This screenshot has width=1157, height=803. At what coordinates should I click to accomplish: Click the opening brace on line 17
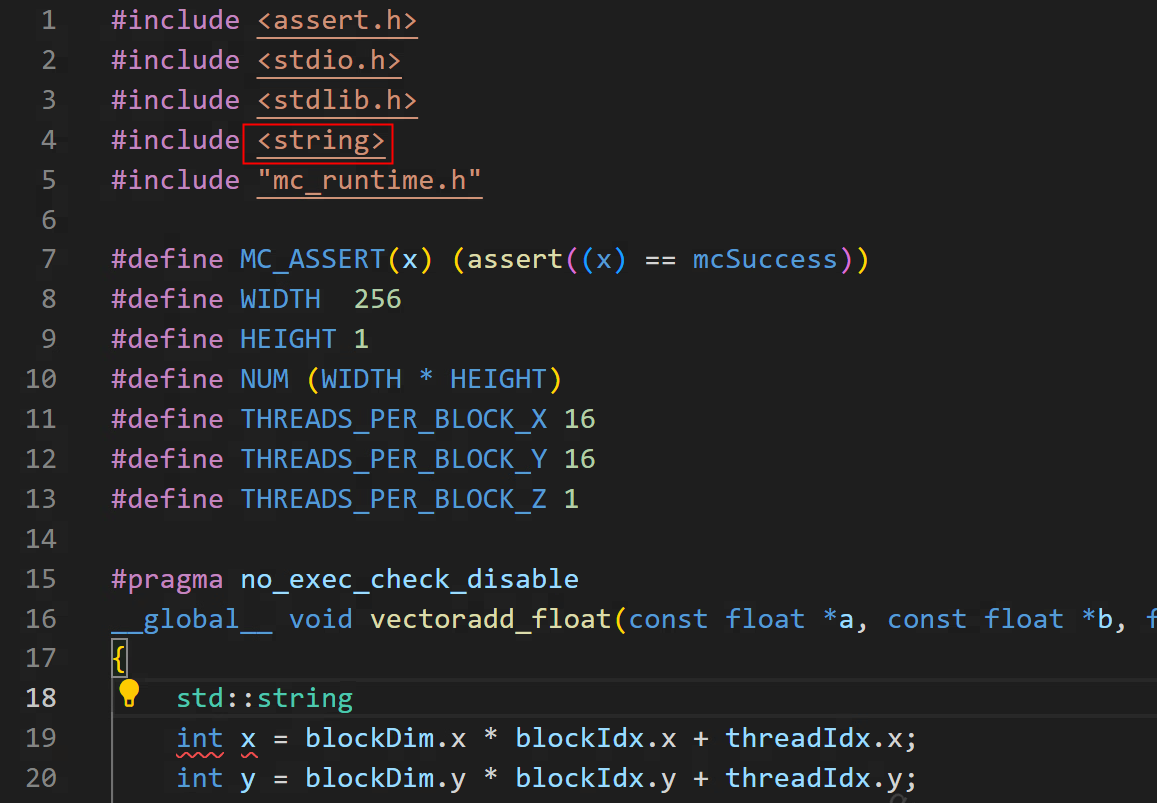118,659
